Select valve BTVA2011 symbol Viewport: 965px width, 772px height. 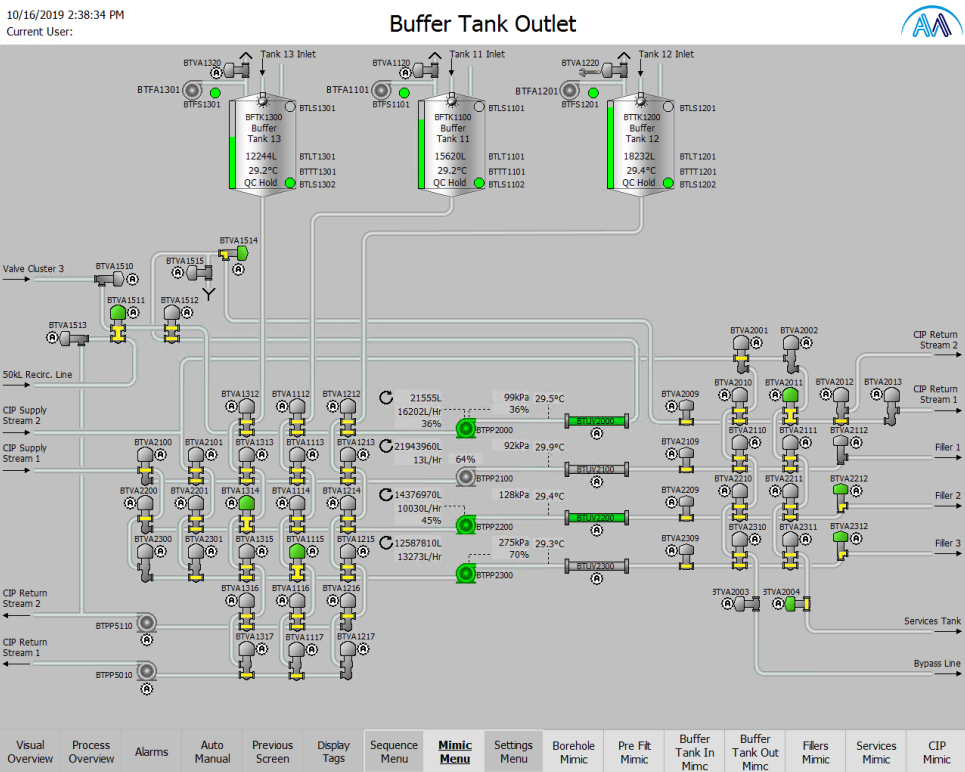click(x=790, y=405)
